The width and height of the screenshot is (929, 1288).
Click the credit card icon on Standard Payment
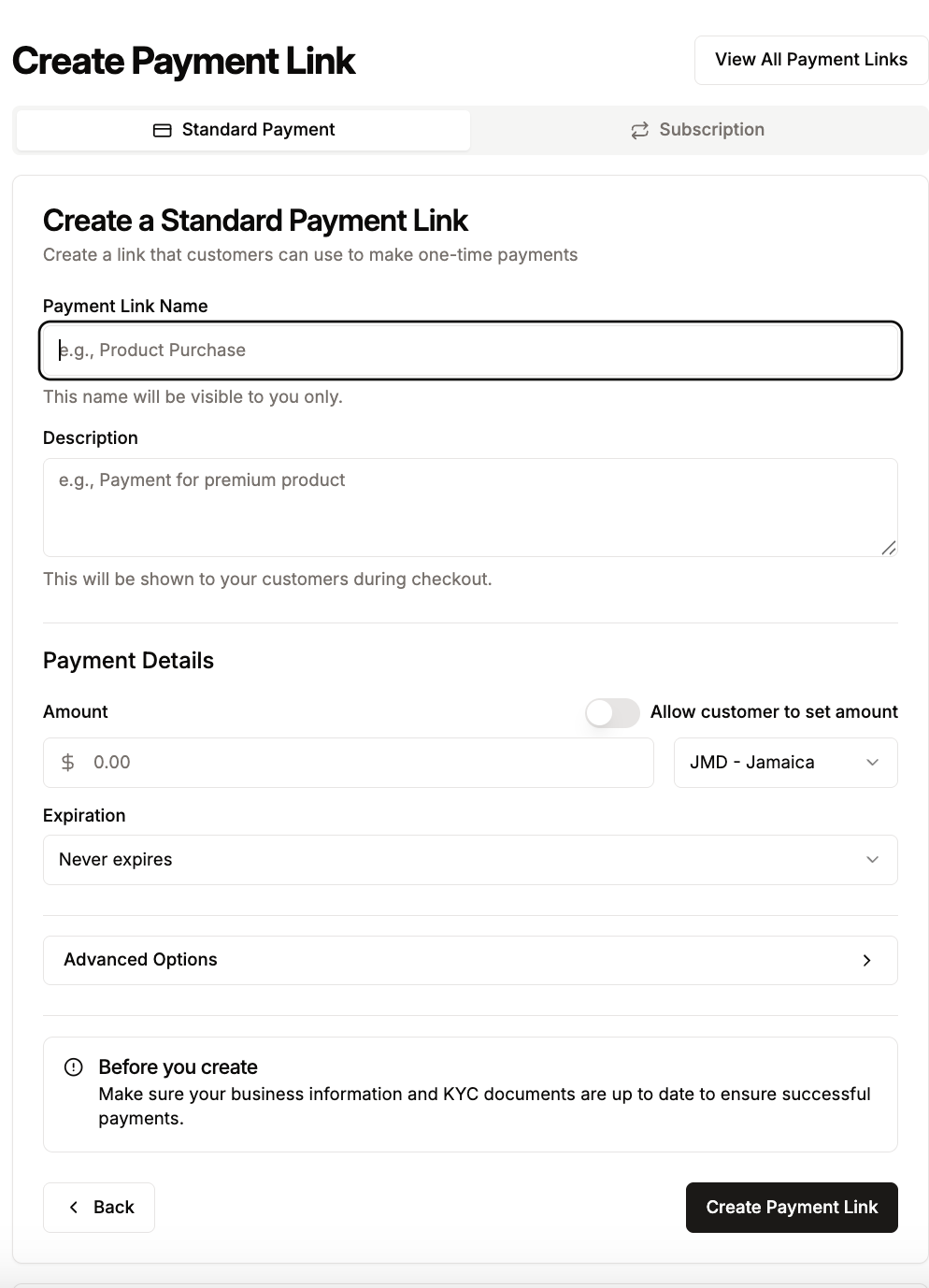point(163,131)
